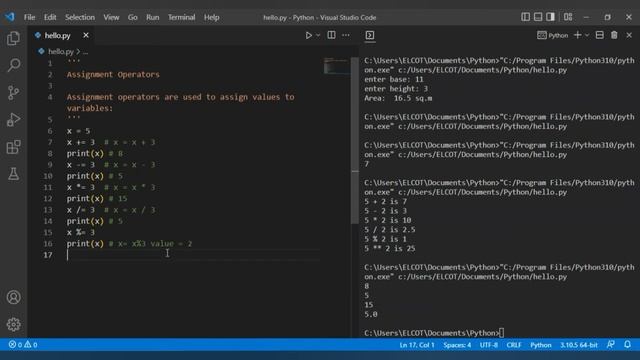640x360 pixels.
Task: Open Run and Debug view
Action: click(x=13, y=120)
